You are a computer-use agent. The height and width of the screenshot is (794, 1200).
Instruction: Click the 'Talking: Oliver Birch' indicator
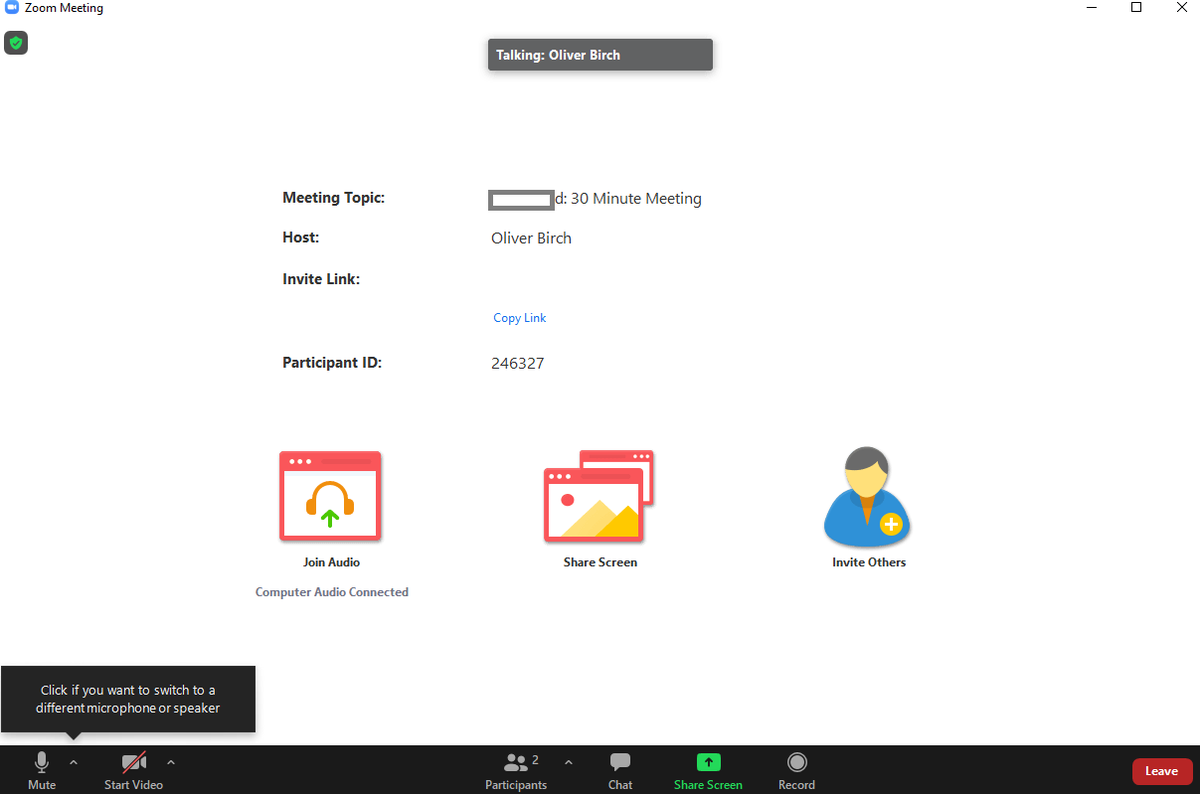600,55
